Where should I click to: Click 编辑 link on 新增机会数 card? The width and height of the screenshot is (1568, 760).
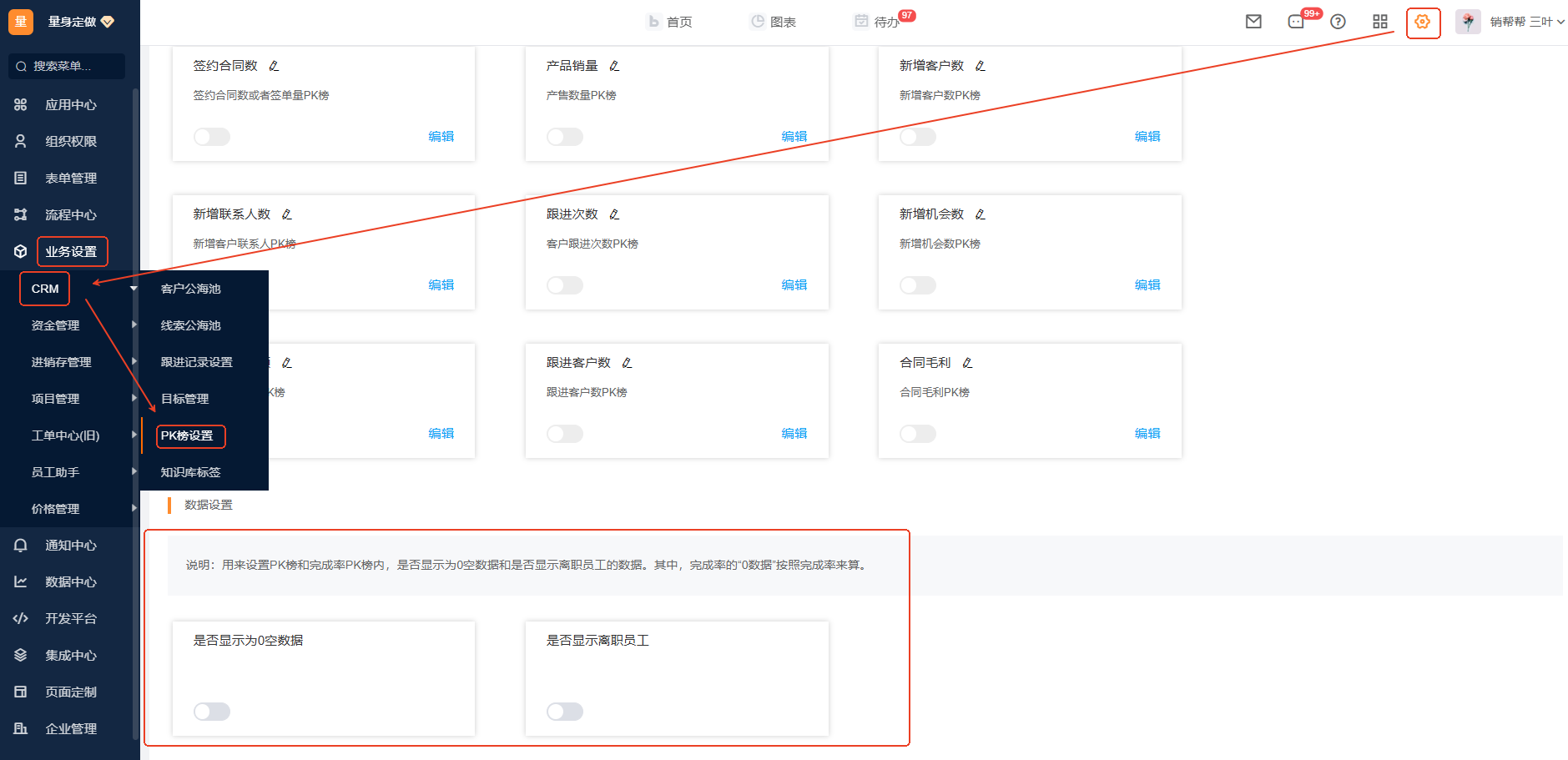[1147, 284]
